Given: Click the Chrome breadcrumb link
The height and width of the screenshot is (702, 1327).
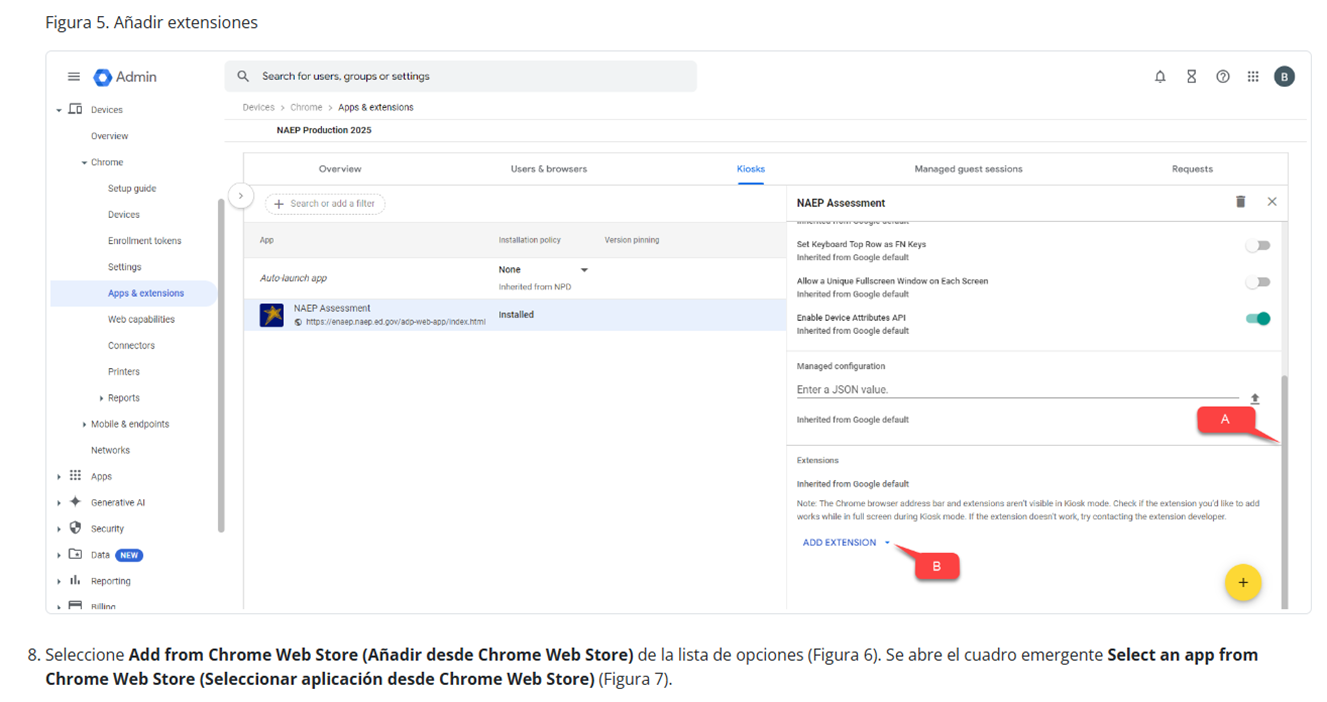Looking at the screenshot, I should click(306, 107).
